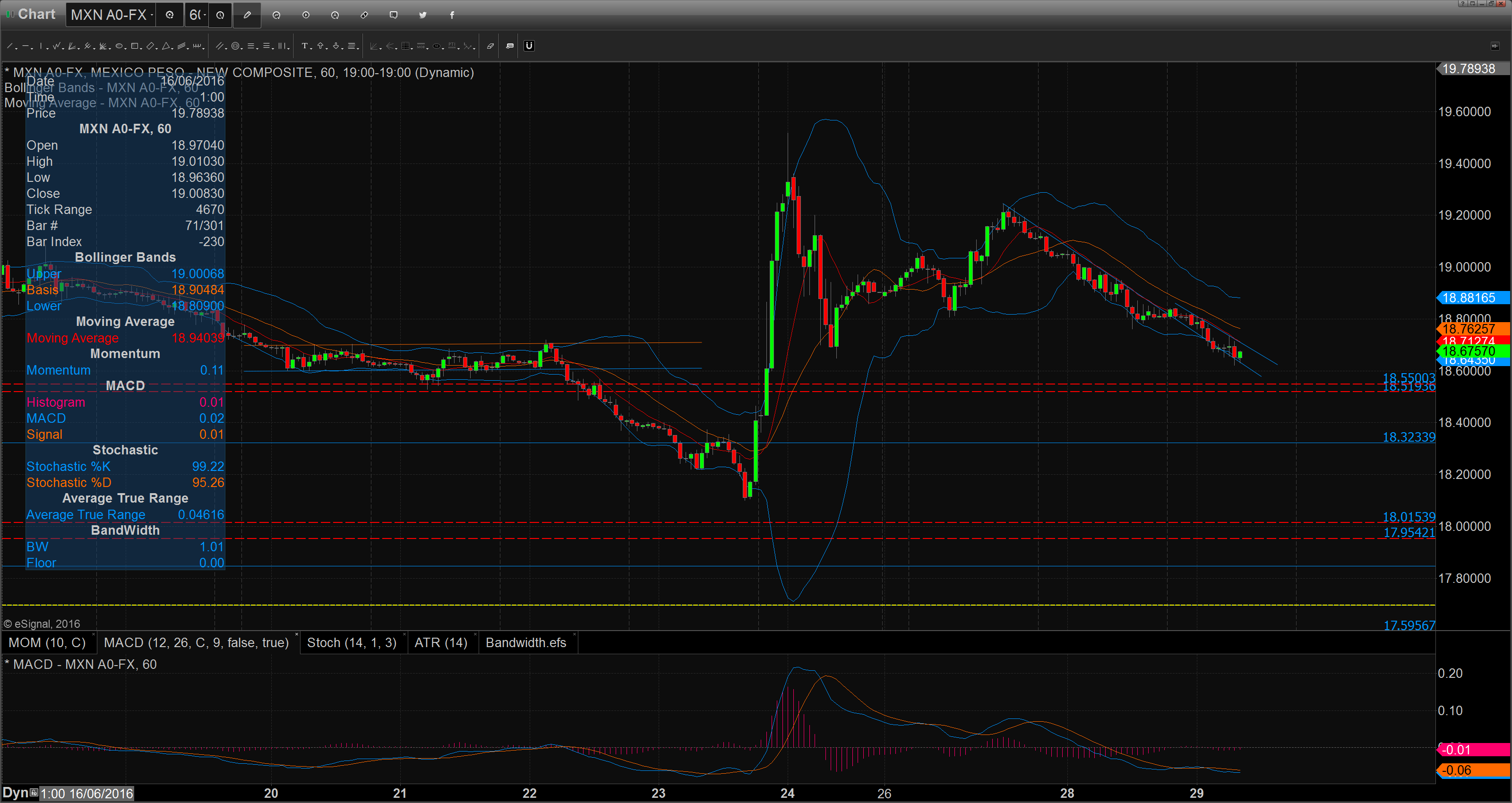Expand the rectangle tool dropdown arrow
This screenshot has width=1512, height=803.
[141, 49]
